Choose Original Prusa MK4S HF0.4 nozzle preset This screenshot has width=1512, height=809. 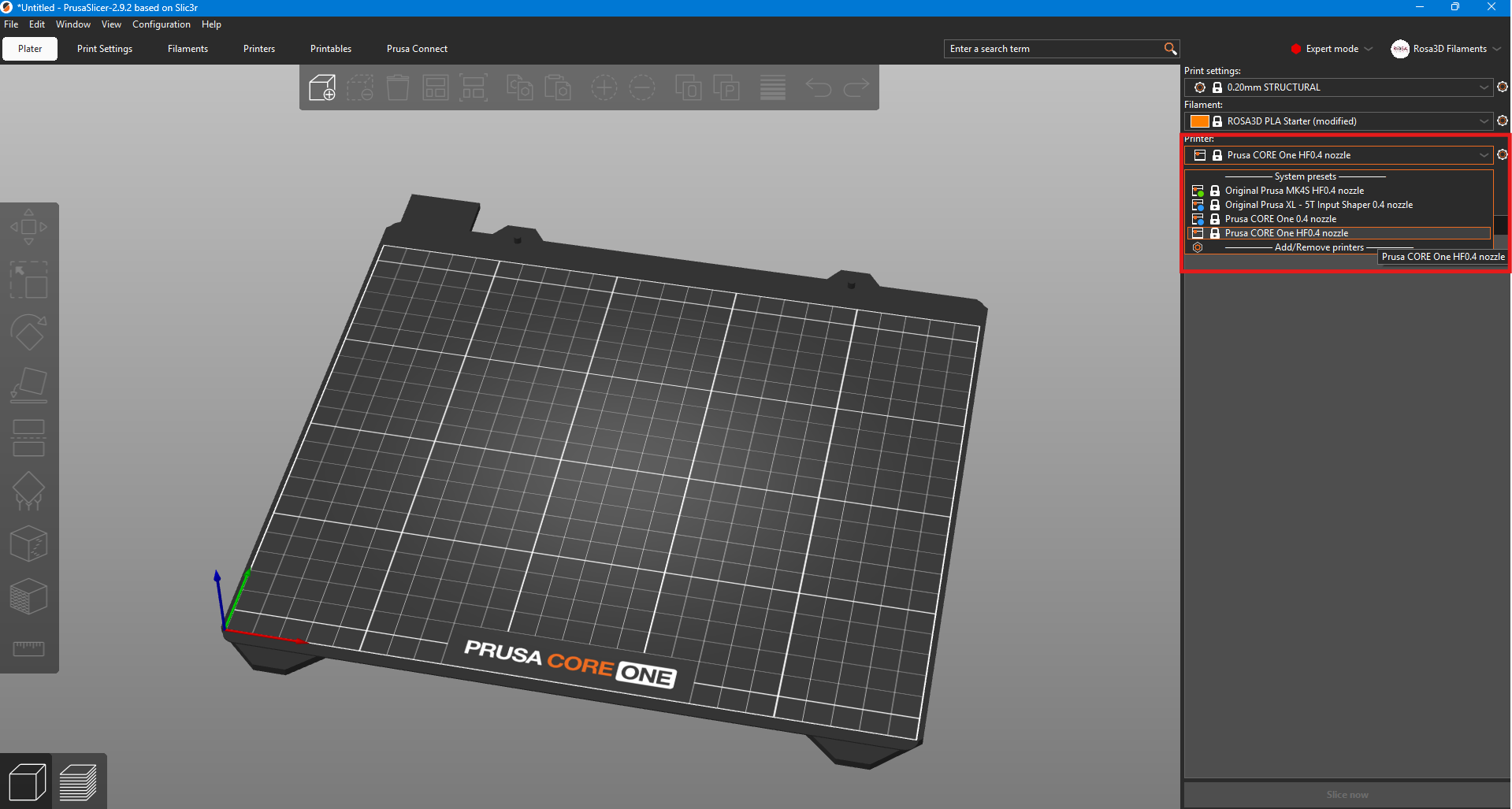point(1294,191)
